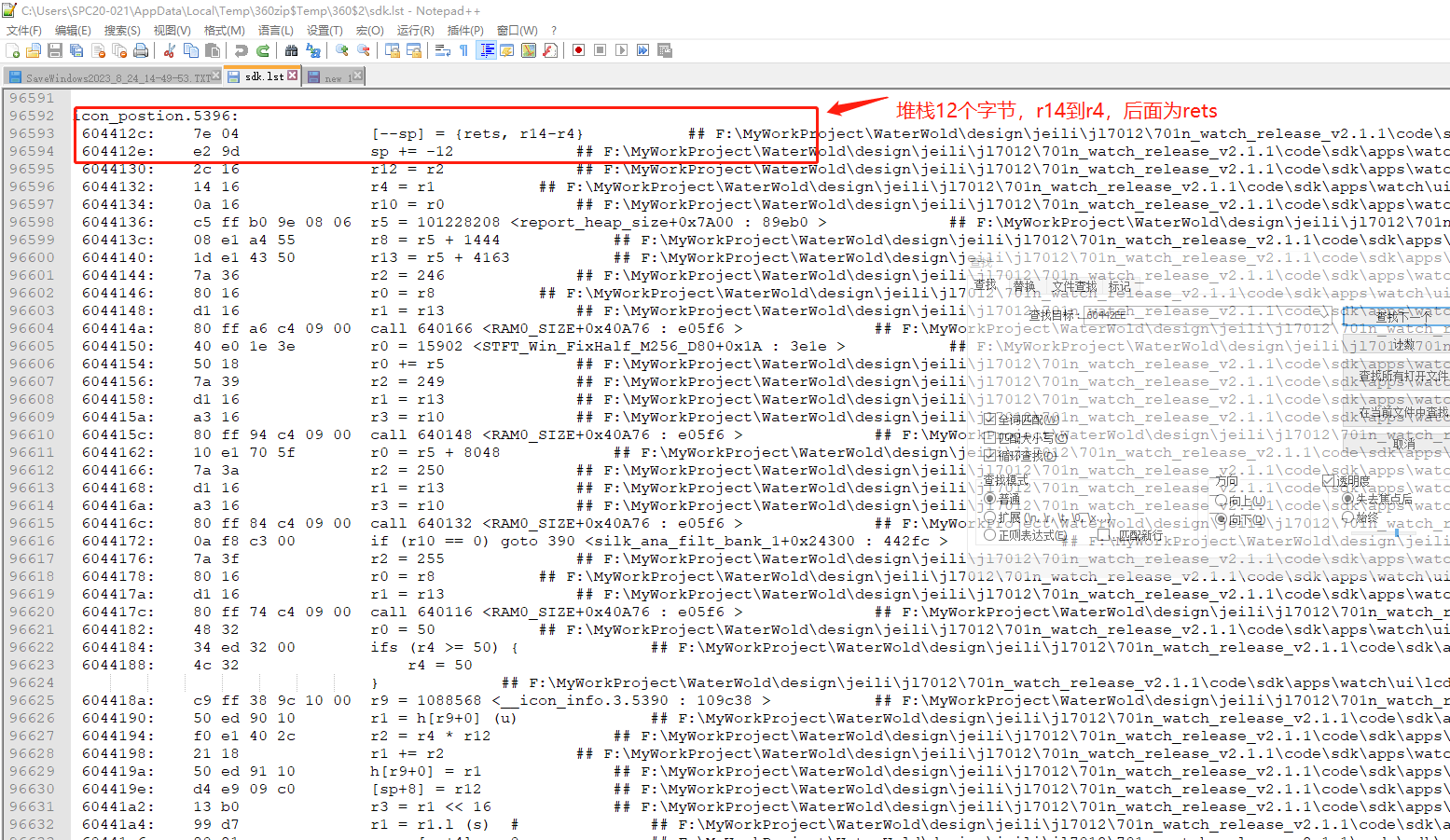The width and height of the screenshot is (1450, 840).
Task: Print the document using the printer icon
Action: [141, 50]
